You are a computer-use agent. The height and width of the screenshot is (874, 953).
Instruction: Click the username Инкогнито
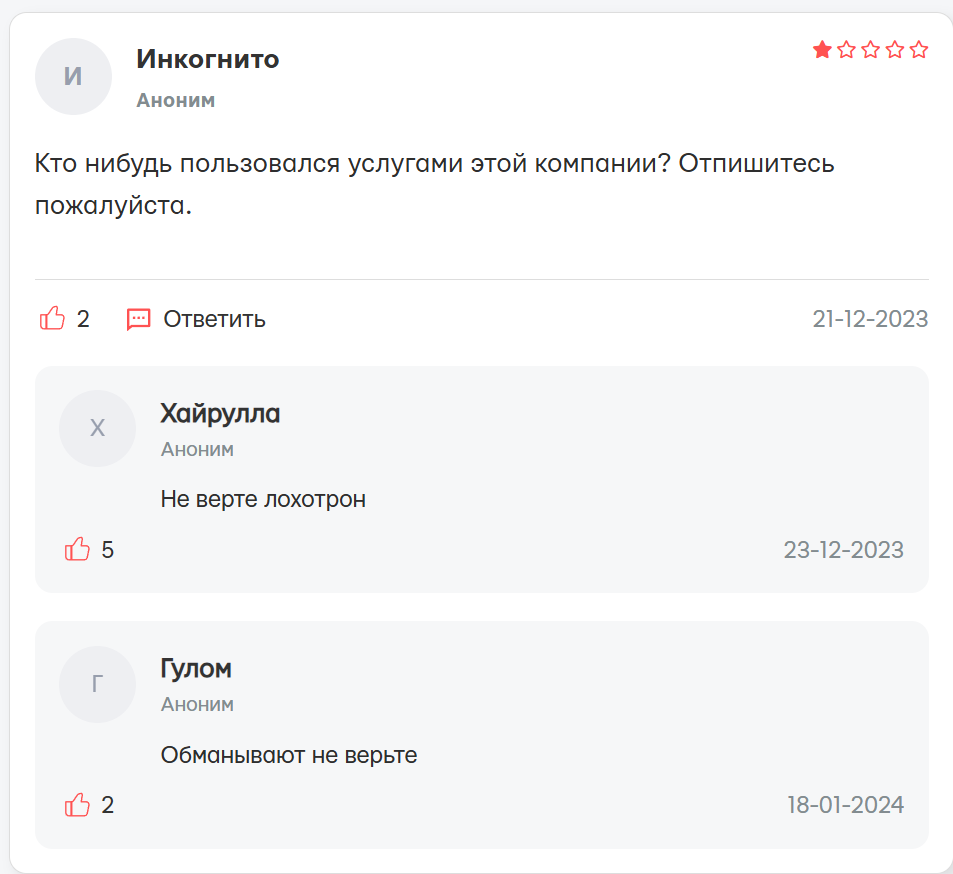[207, 59]
